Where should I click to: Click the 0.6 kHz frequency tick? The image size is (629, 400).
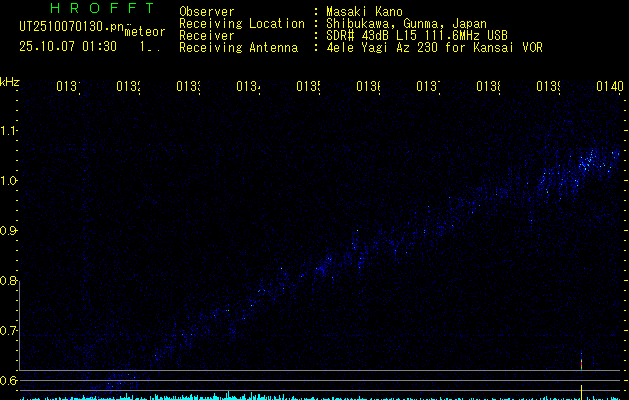pos(9,381)
